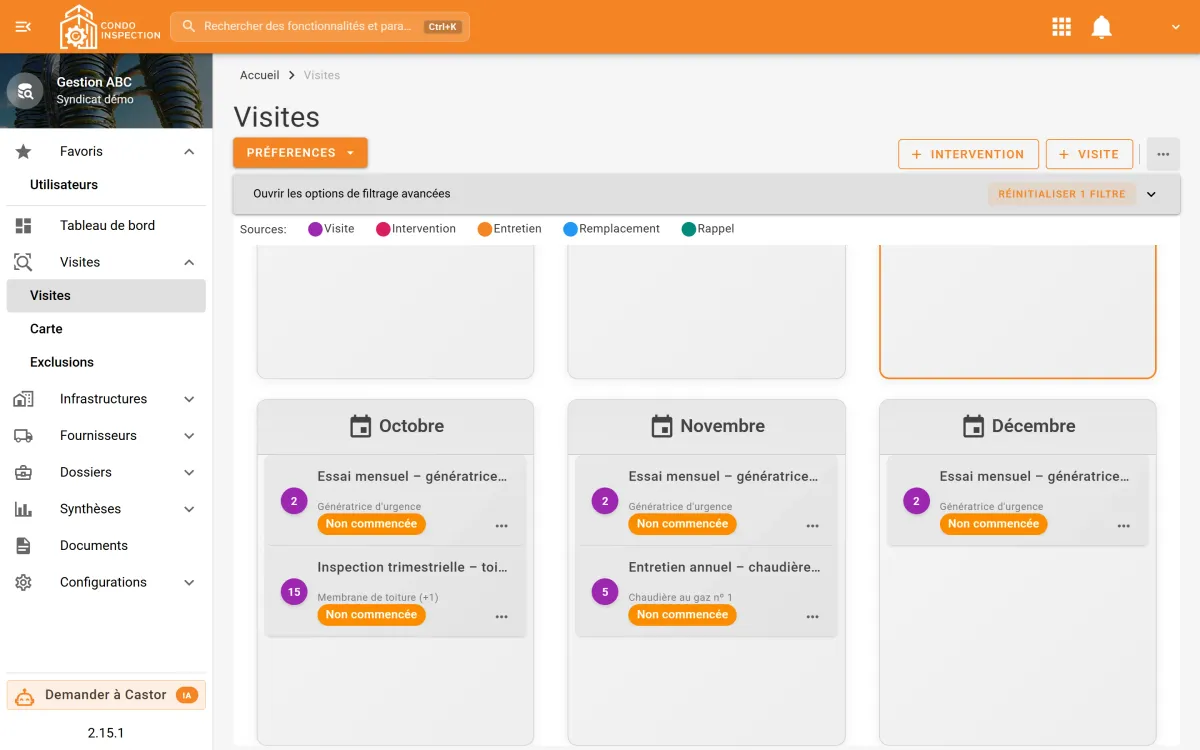Viewport: 1200px width, 750px height.
Task: Click the Non commencée status on Inspection trimestrielle
Action: [x=371, y=615]
